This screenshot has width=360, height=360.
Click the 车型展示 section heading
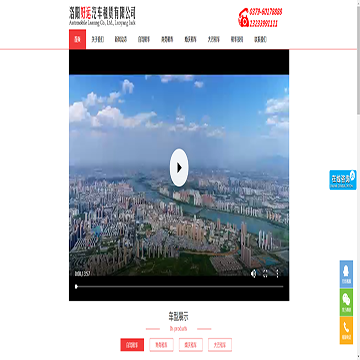[179, 316]
